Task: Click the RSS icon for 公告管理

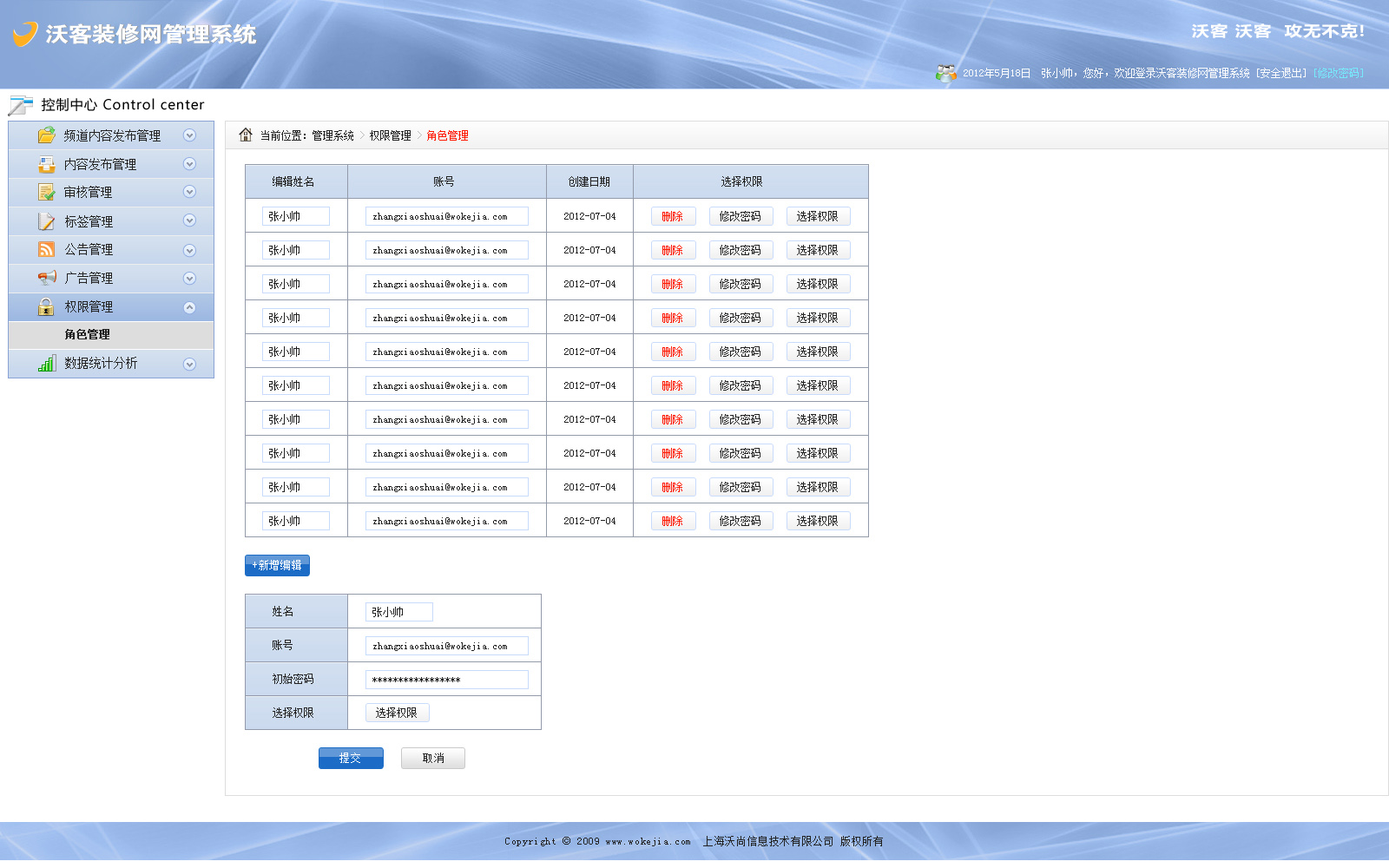Action: 47,249
